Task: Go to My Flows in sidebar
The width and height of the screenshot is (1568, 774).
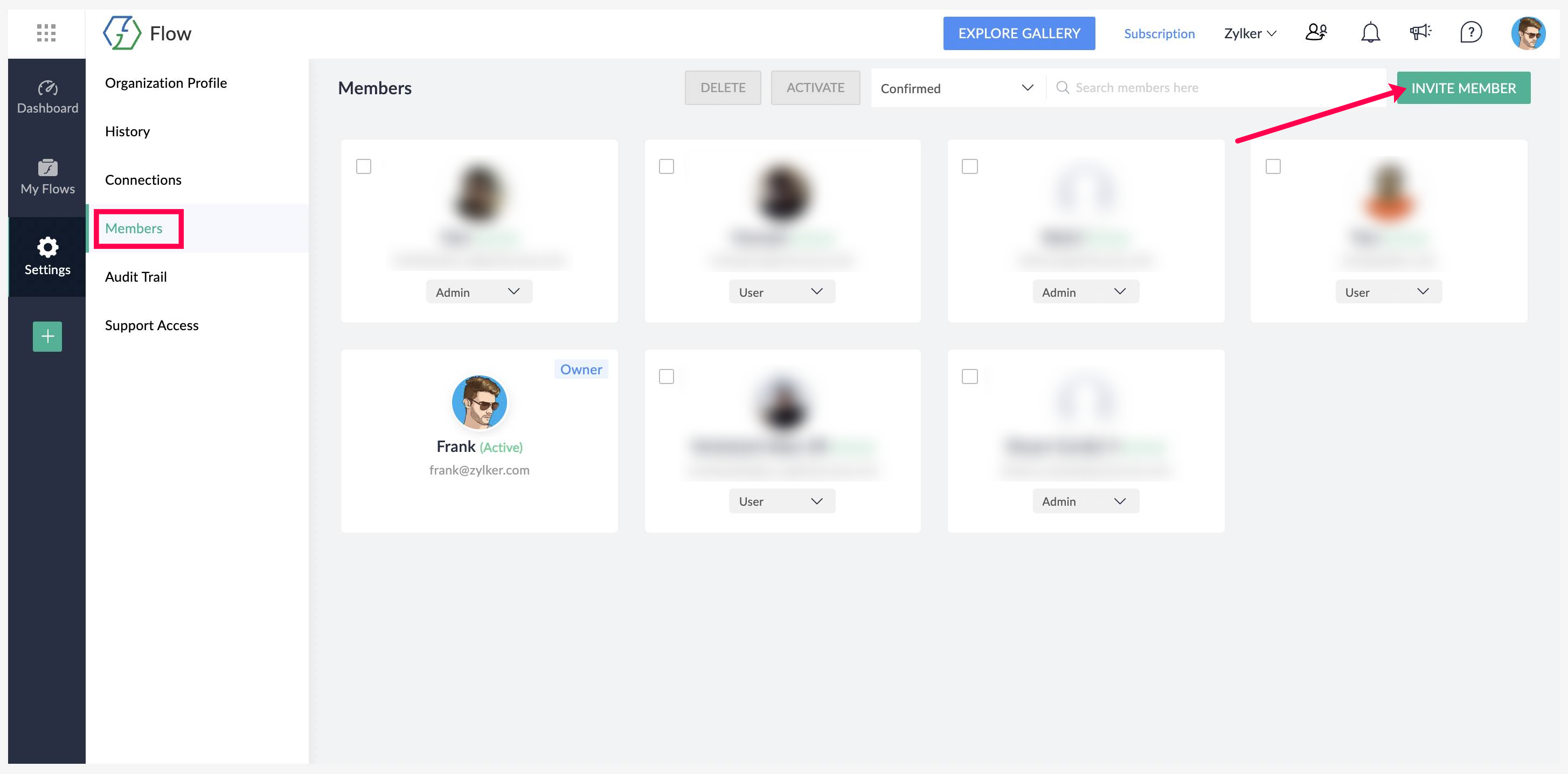Action: click(x=47, y=177)
